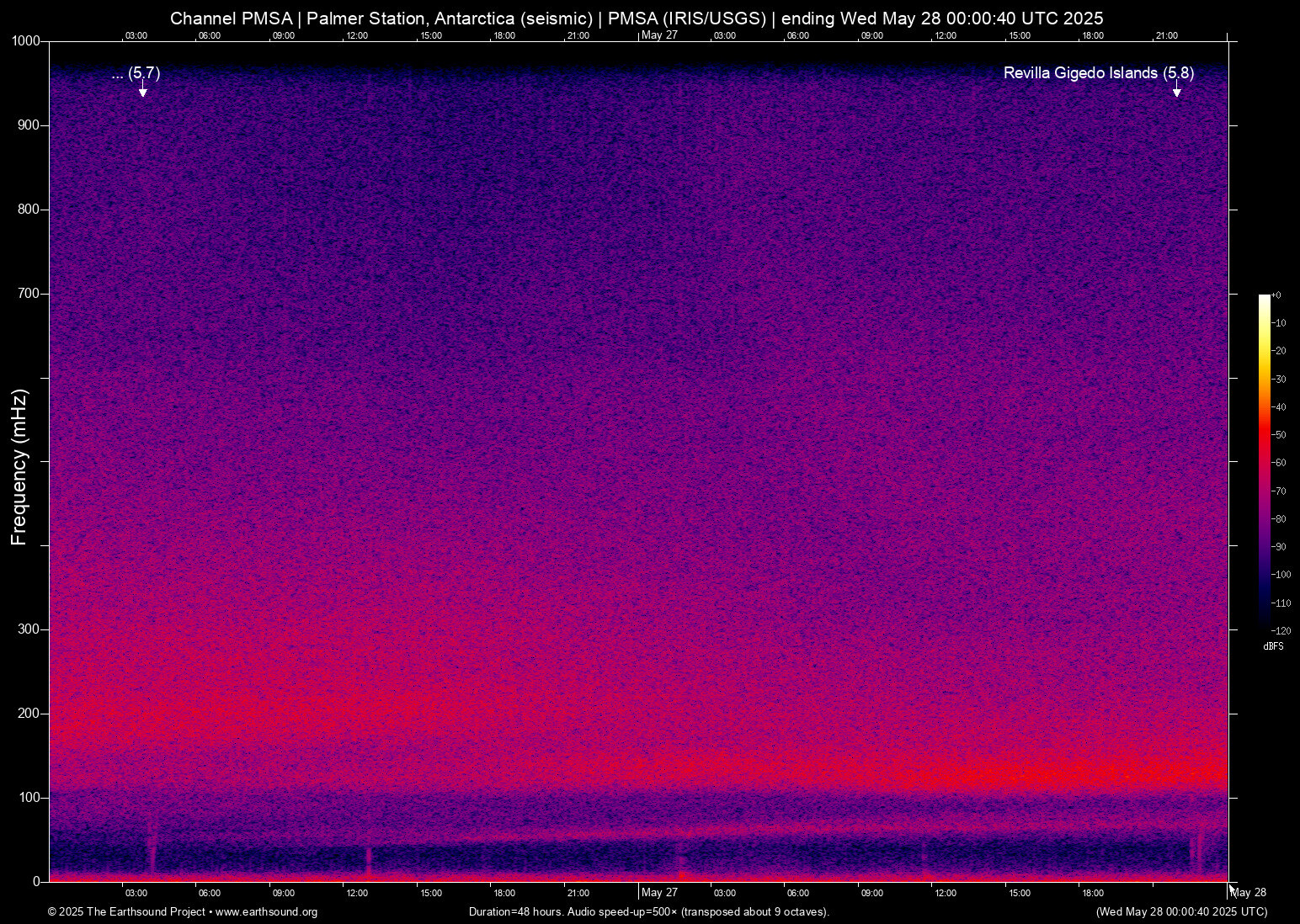This screenshot has height=924, width=1300.
Task: Click the chart title mentioning Palmer Station, Antarctica
Action: [637, 19]
